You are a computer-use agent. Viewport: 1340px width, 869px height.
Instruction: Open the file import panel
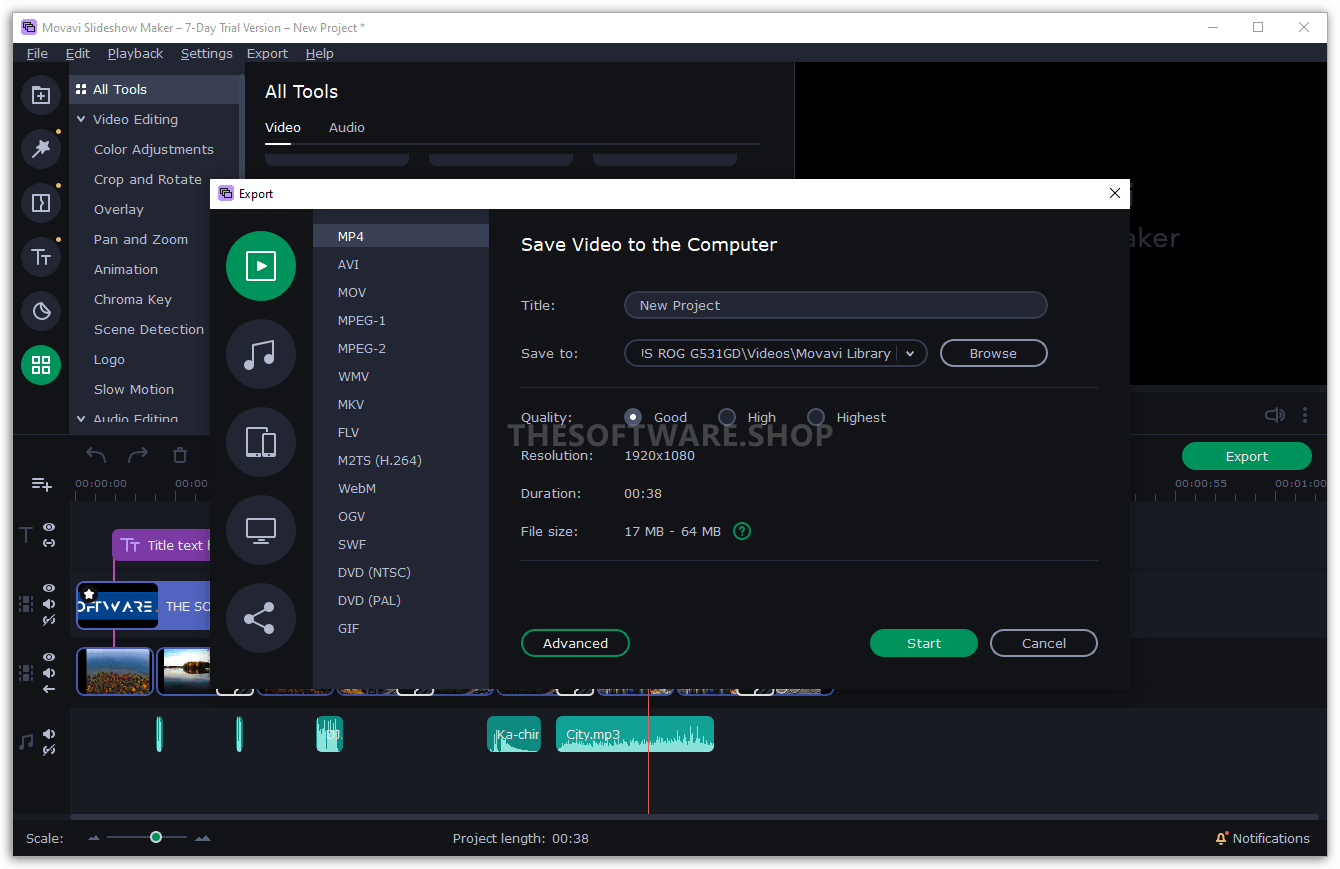(41, 94)
